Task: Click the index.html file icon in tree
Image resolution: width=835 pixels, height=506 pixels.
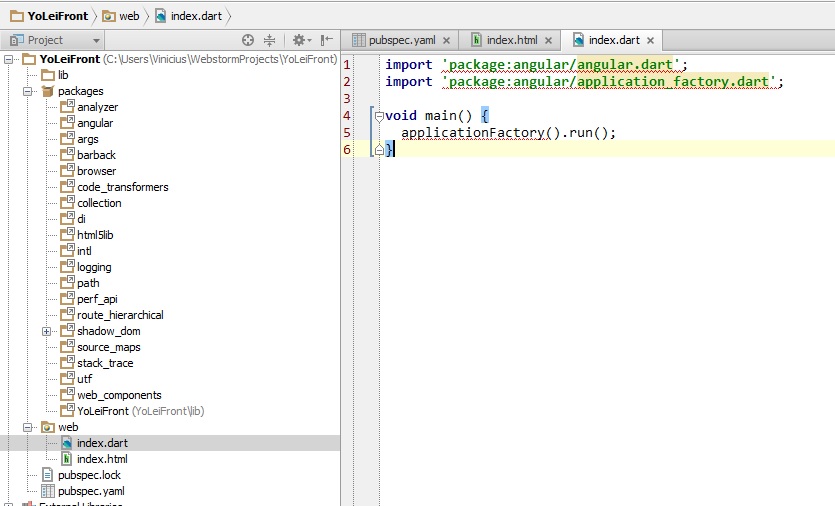Action: coord(67,459)
